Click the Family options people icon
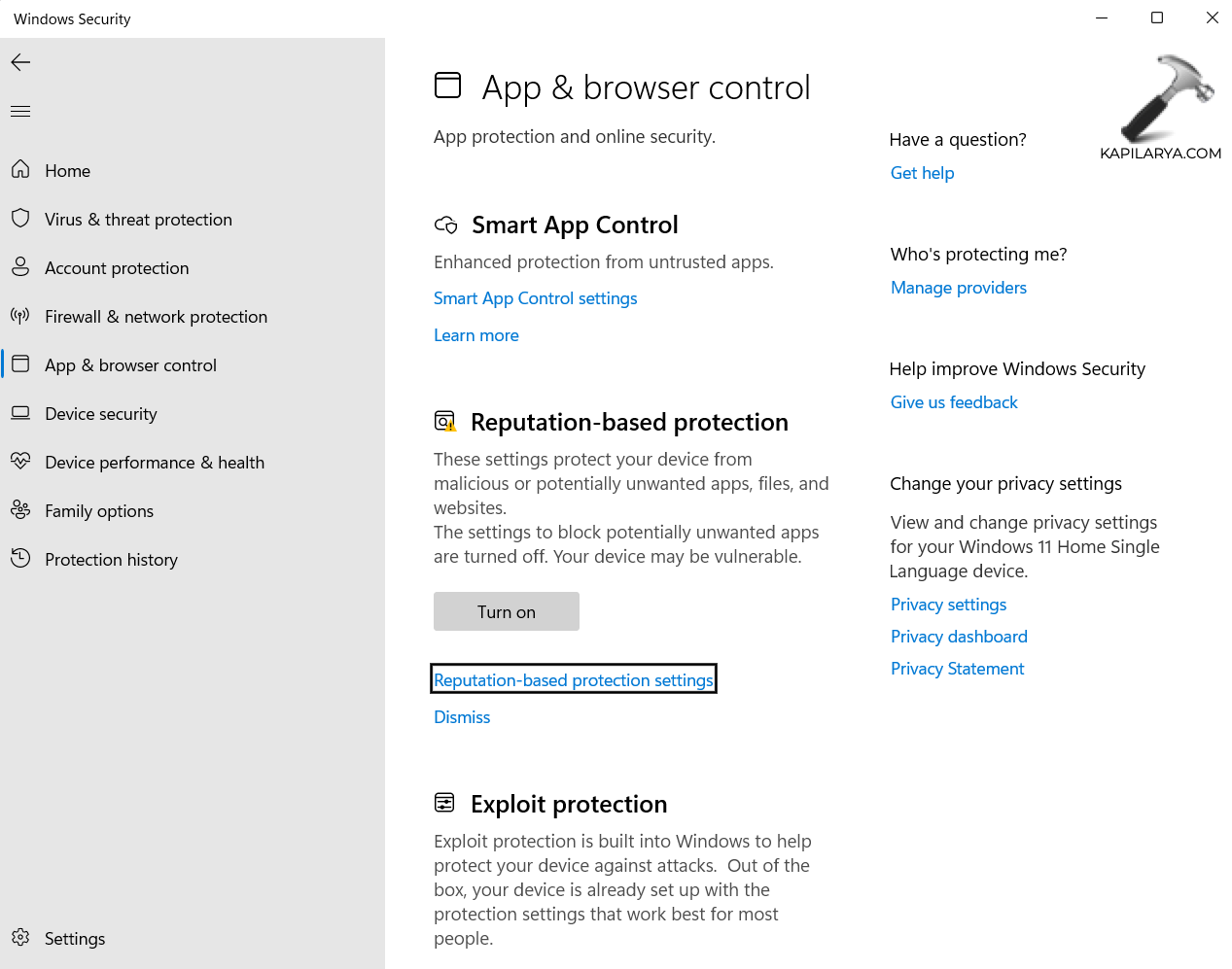Viewport: 1232px width, 969px height. (x=20, y=510)
